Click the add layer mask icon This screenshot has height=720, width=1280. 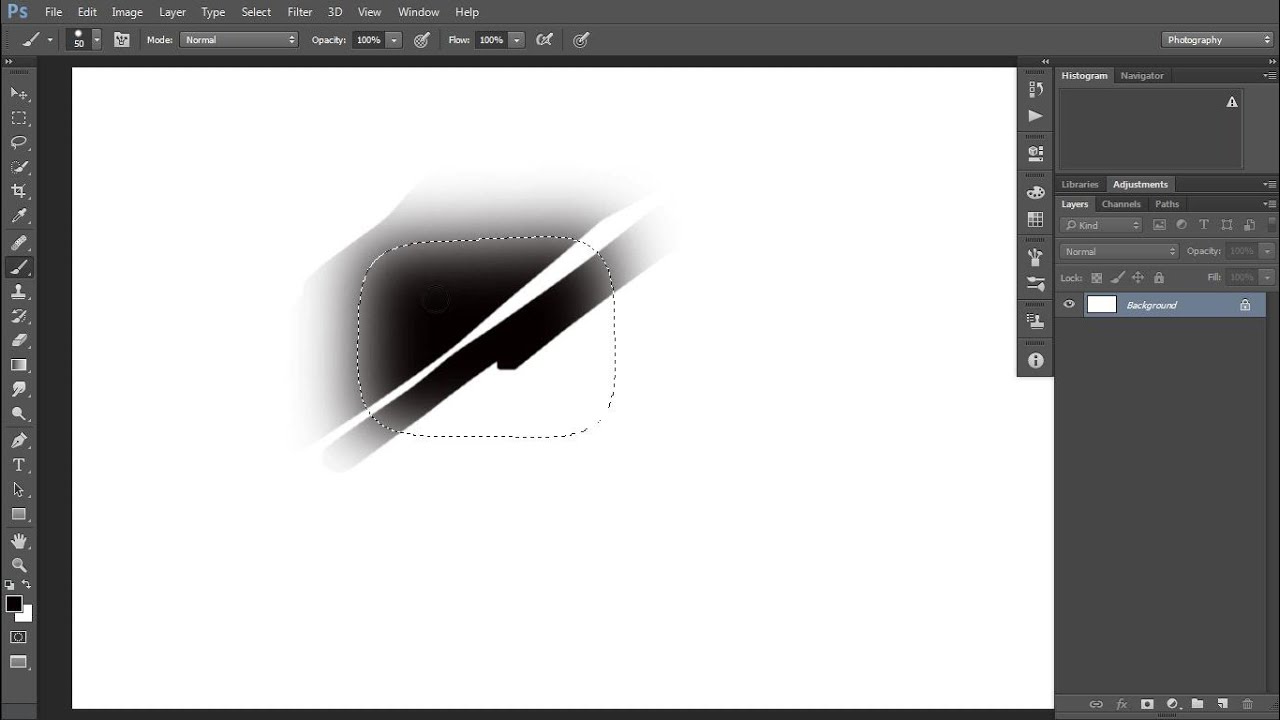tap(1147, 704)
